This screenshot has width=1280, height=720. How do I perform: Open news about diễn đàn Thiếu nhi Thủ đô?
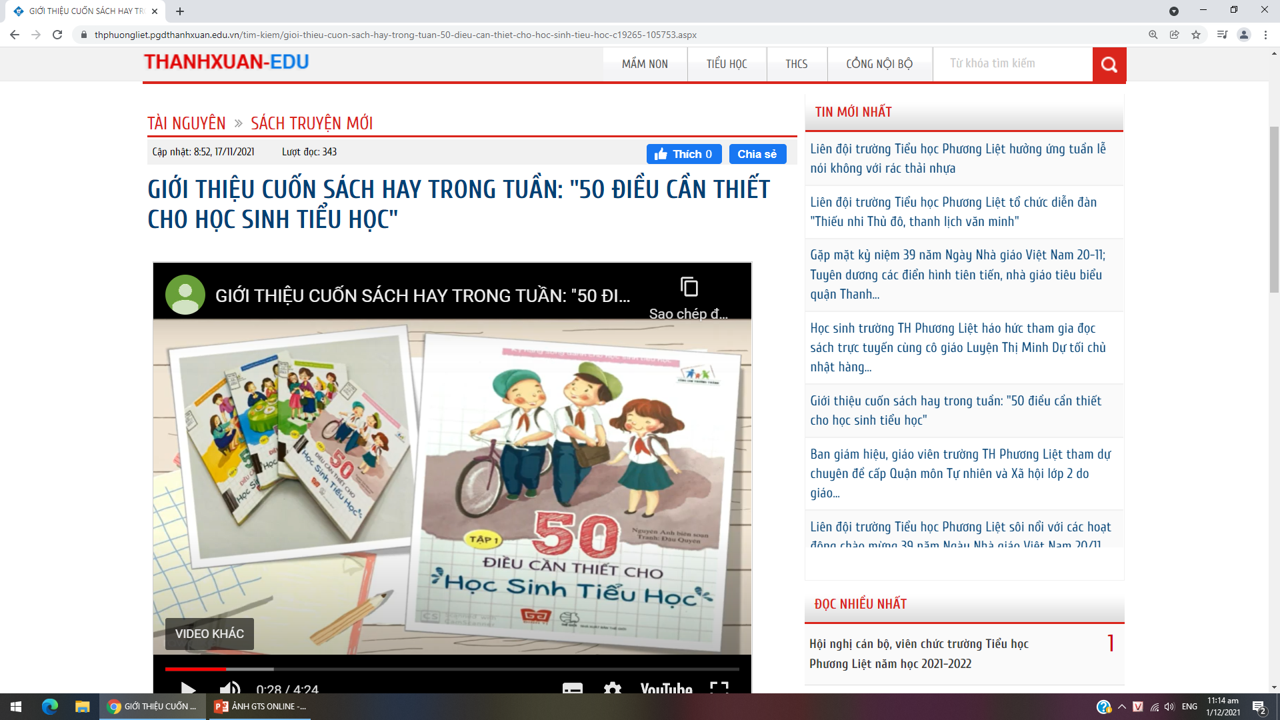coord(954,212)
